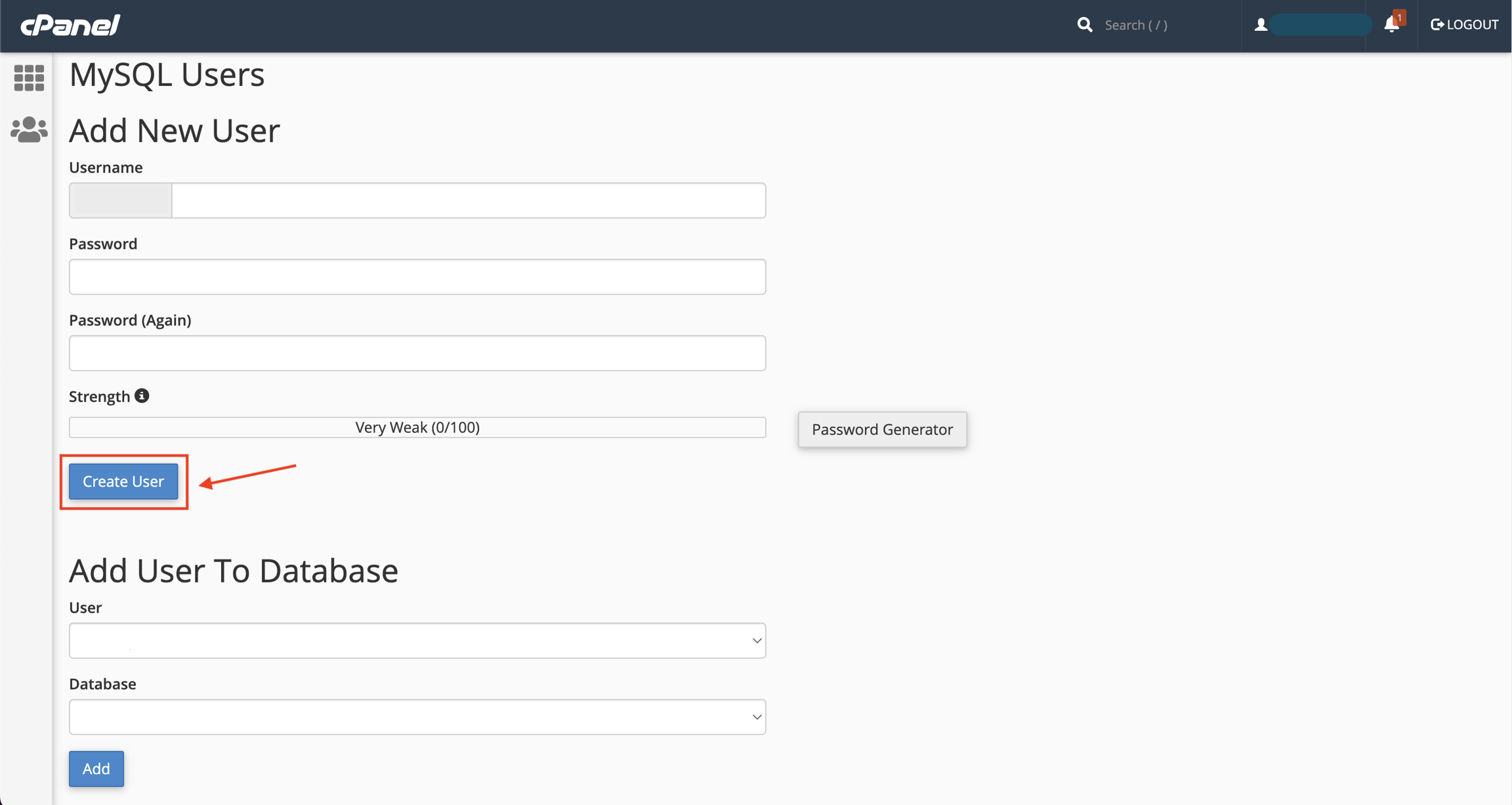1512x805 pixels.
Task: Focus the Password input field
Action: [x=417, y=276]
